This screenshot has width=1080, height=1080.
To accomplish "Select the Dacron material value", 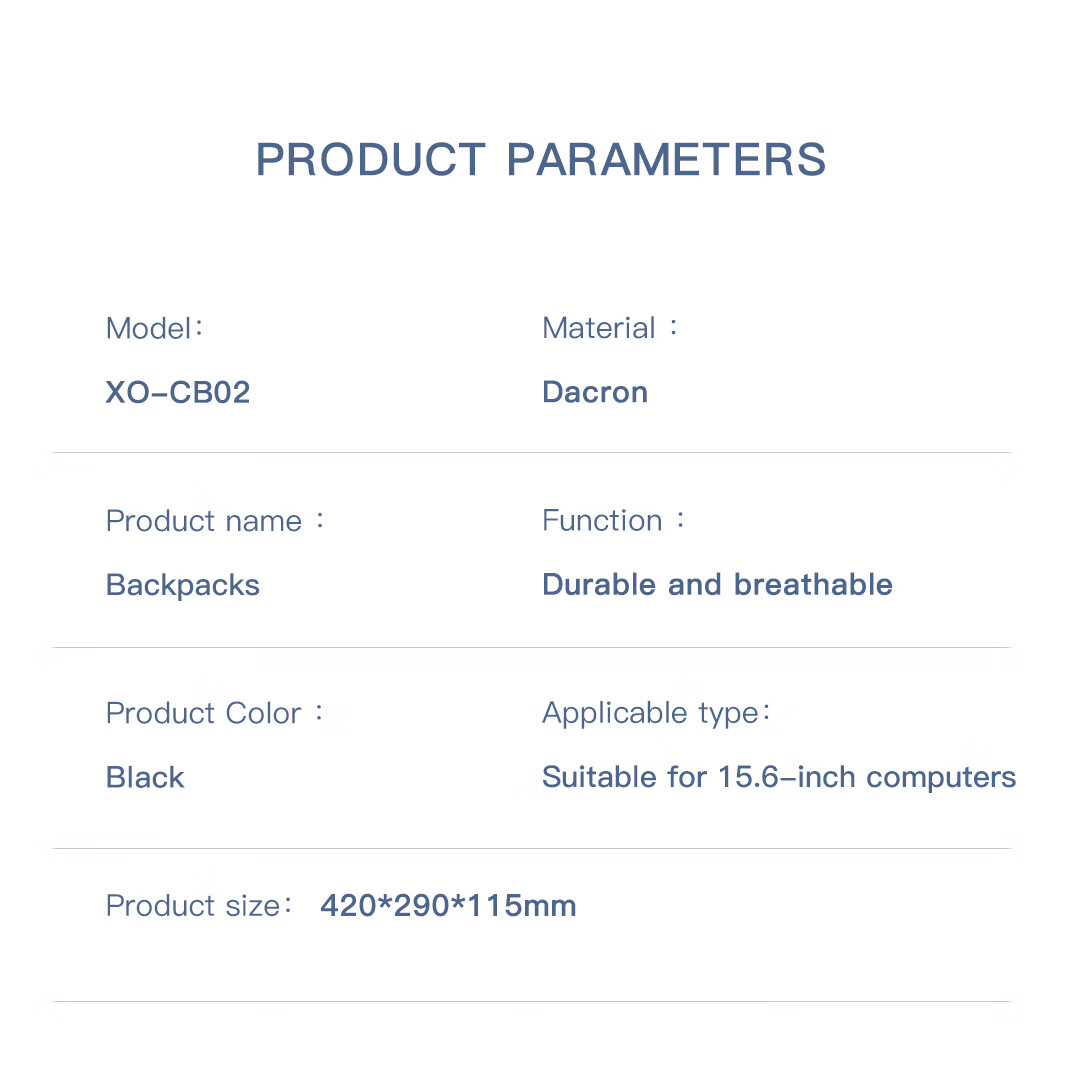I will click(x=595, y=392).
